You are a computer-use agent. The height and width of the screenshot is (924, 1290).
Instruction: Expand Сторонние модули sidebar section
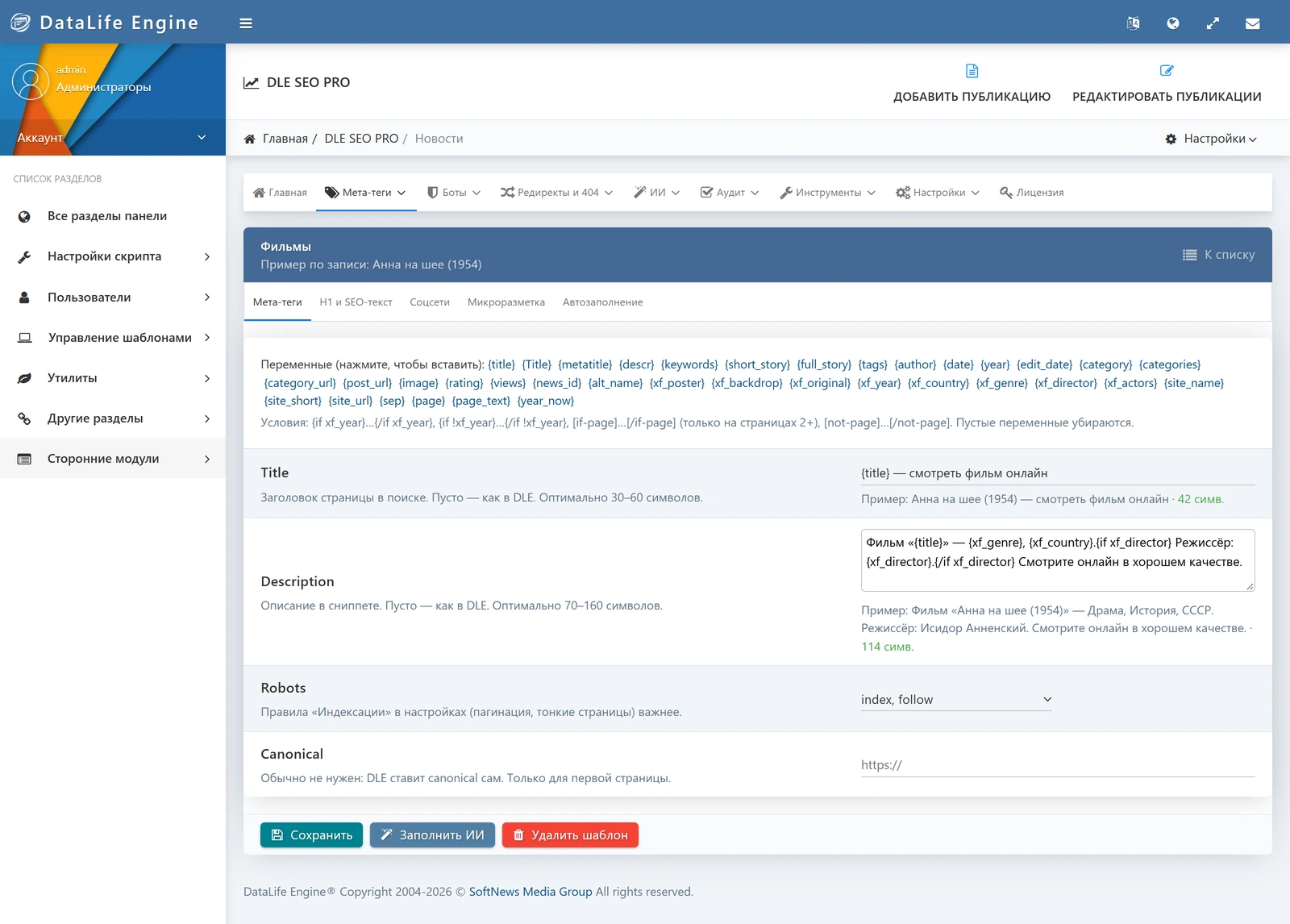pos(113,458)
